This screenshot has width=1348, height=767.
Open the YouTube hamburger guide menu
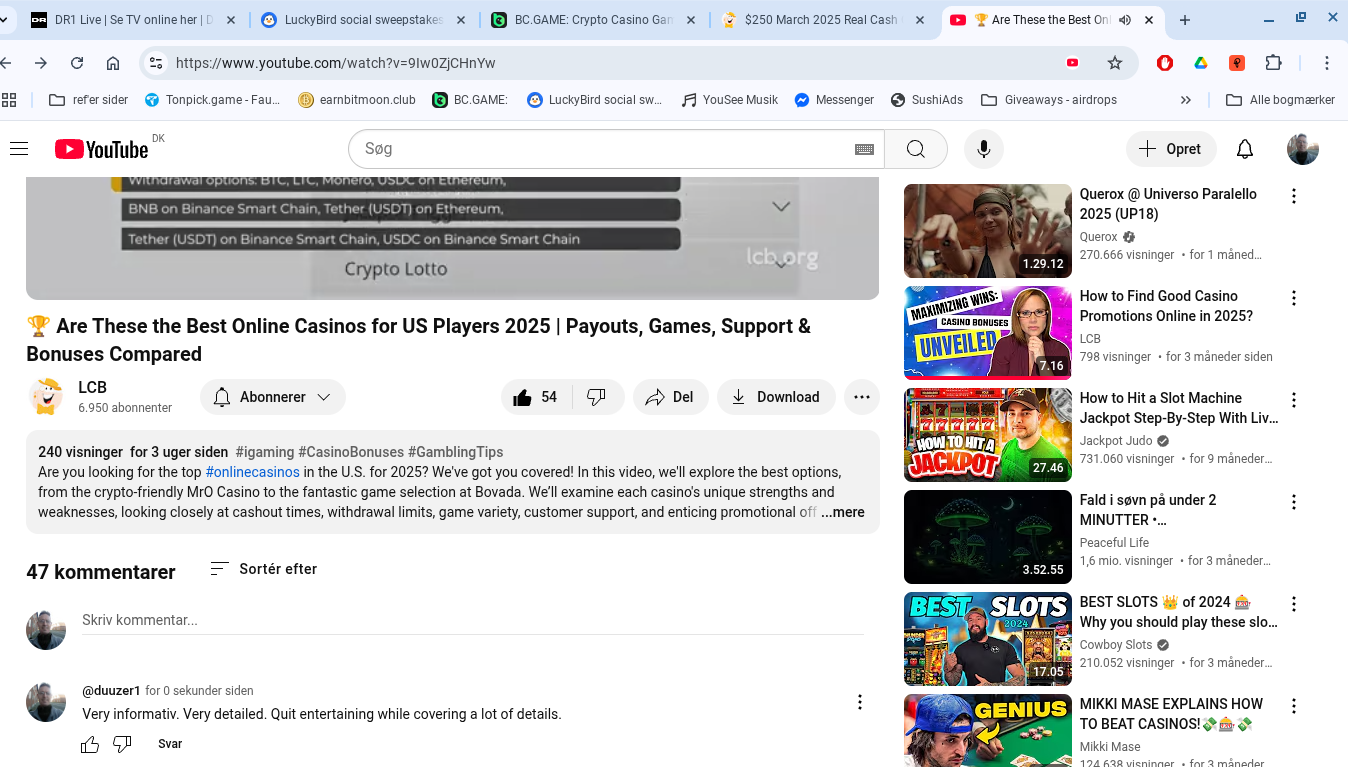[19, 149]
